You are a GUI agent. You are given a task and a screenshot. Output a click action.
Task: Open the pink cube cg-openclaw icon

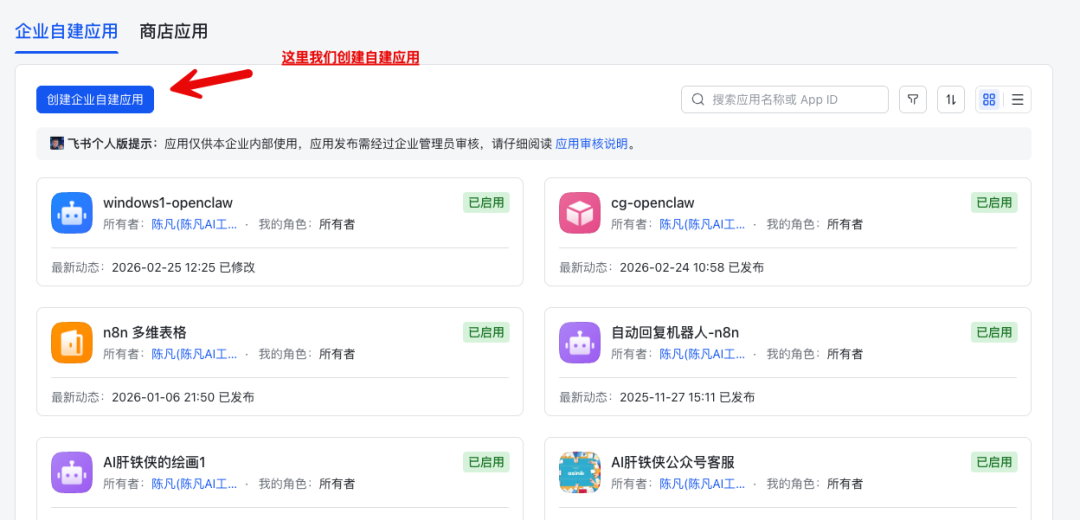pos(580,213)
